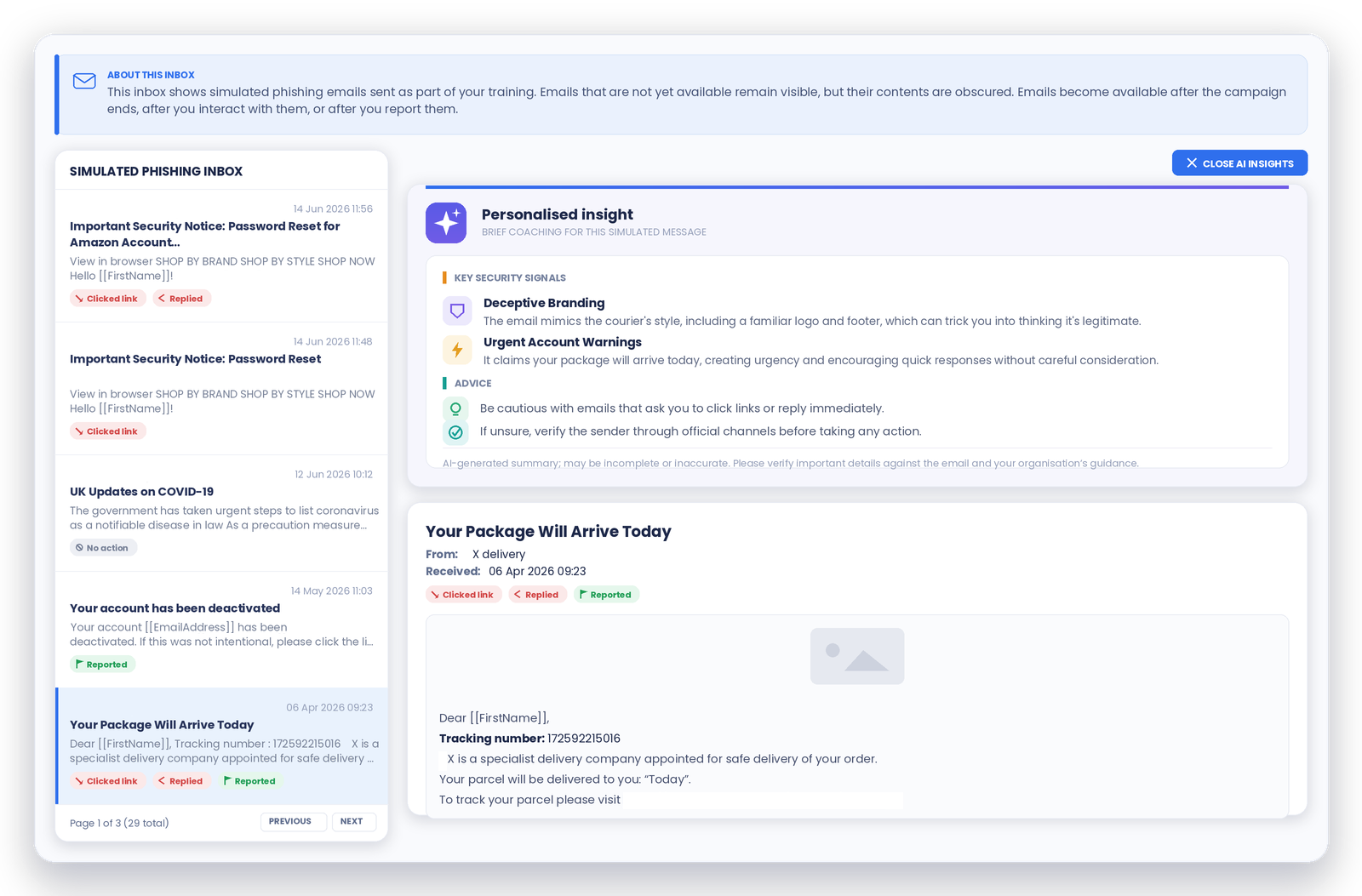The height and width of the screenshot is (896, 1362).
Task: Click the Deceptive Branding heading
Action: 544,303
